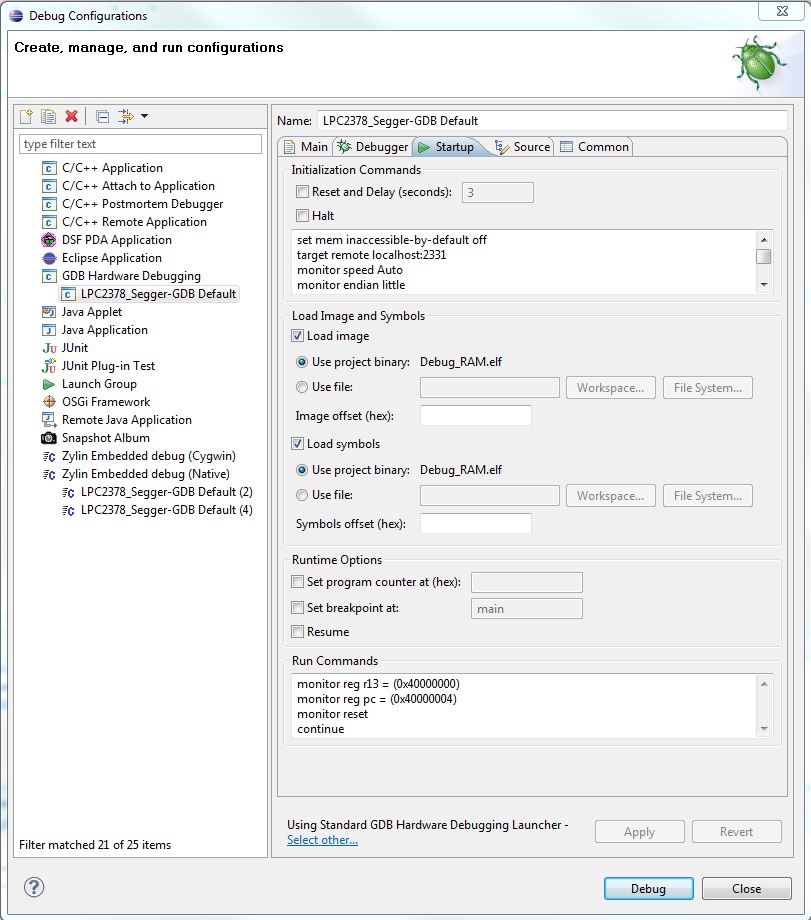Screen dimensions: 811x920
Task: Collapse all configurations icon
Action: click(103, 116)
